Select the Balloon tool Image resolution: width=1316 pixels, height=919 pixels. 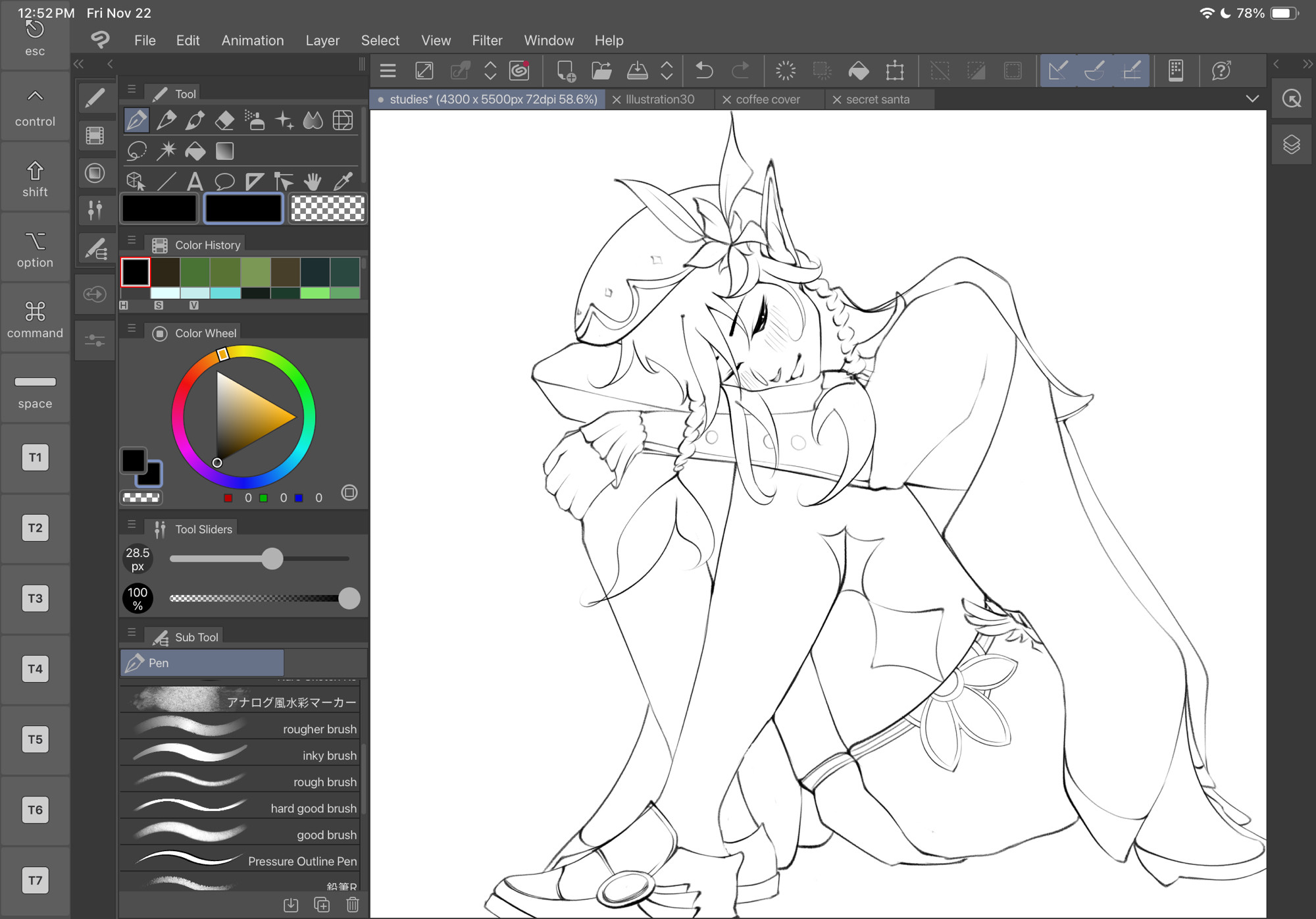tap(224, 181)
